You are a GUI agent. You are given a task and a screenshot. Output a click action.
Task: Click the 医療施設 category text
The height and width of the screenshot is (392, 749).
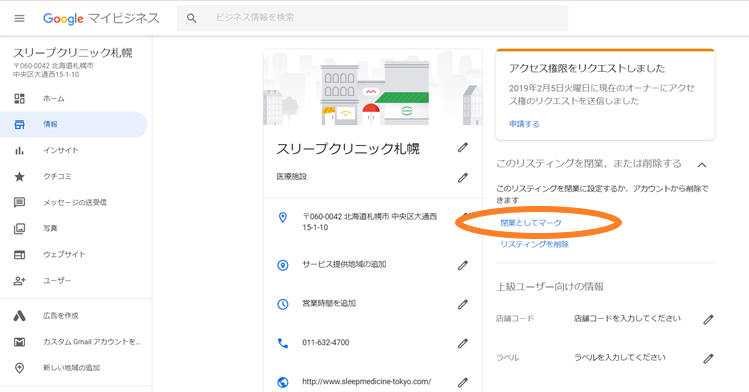coord(291,177)
